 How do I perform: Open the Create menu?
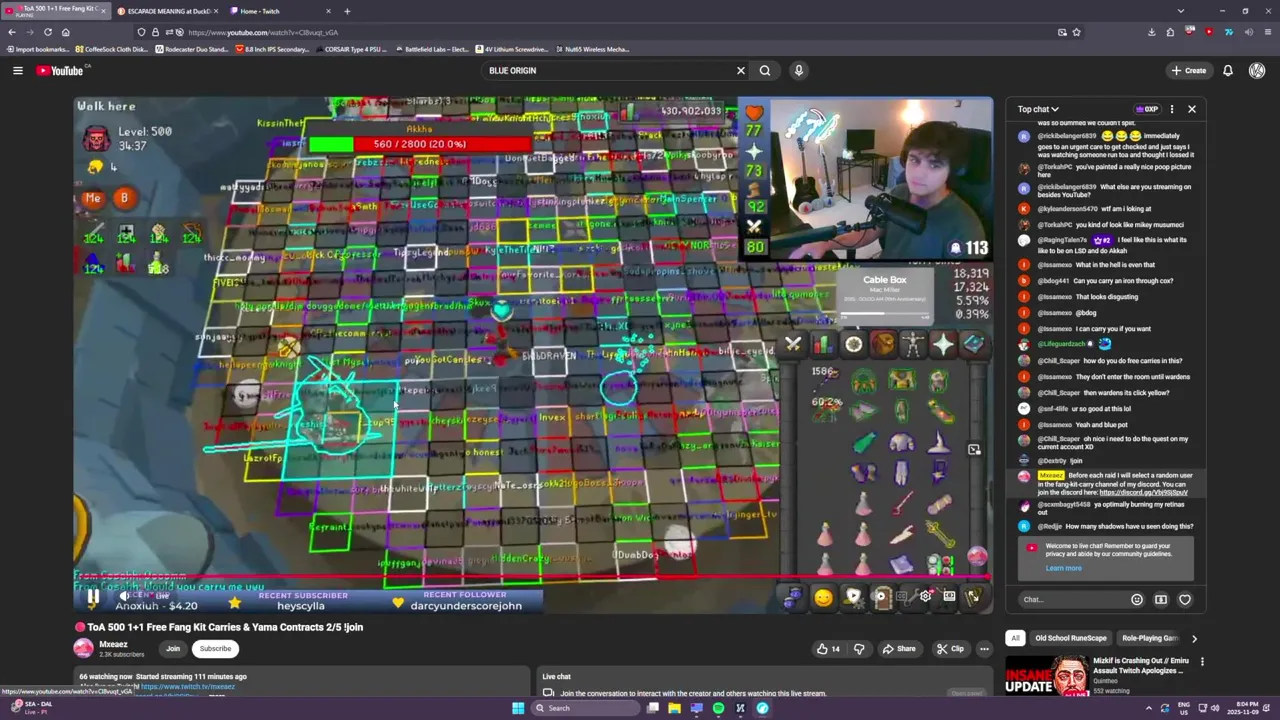[1189, 70]
